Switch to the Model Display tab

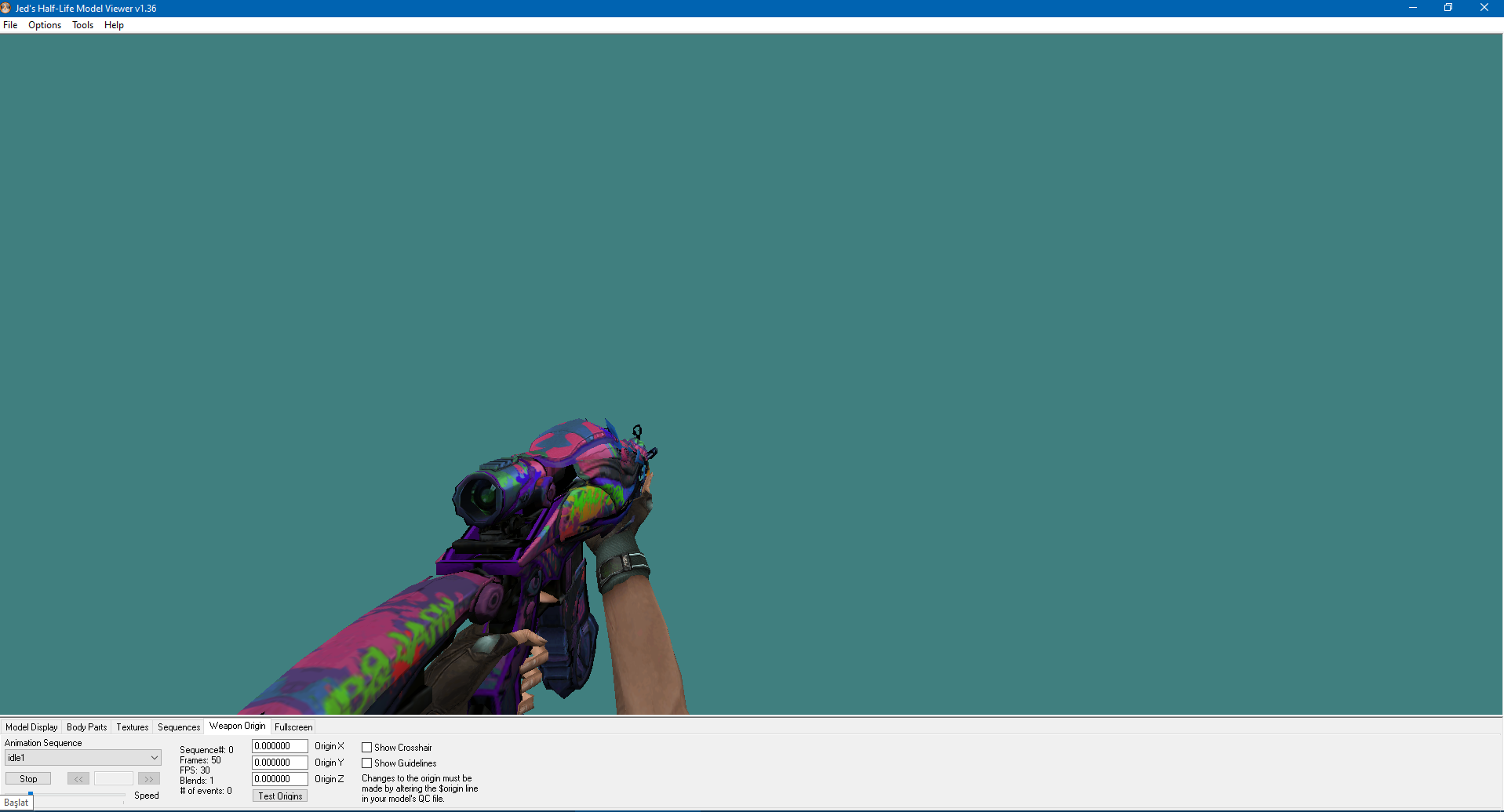[x=31, y=727]
